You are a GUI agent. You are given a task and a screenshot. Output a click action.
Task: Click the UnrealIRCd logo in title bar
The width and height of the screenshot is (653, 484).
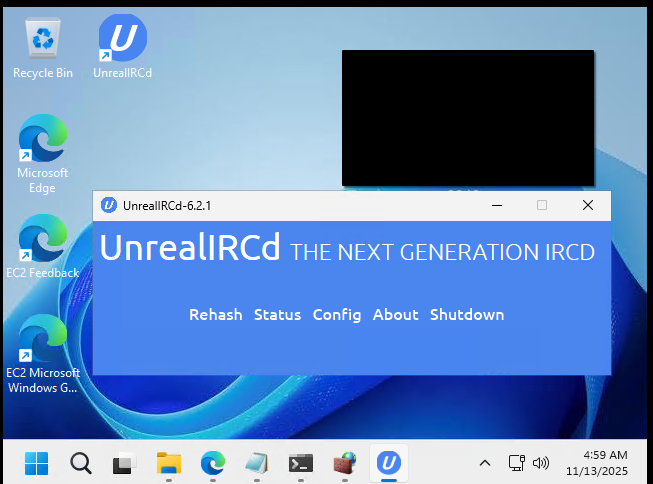pos(109,205)
